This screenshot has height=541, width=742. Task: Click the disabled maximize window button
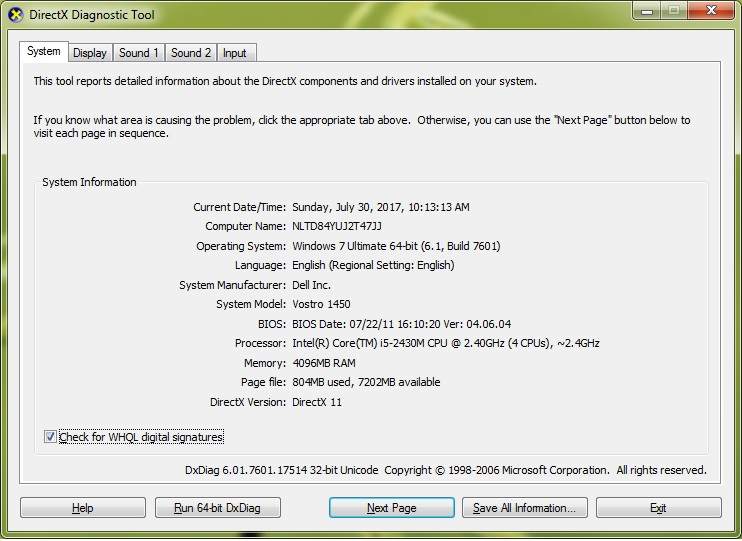674,12
